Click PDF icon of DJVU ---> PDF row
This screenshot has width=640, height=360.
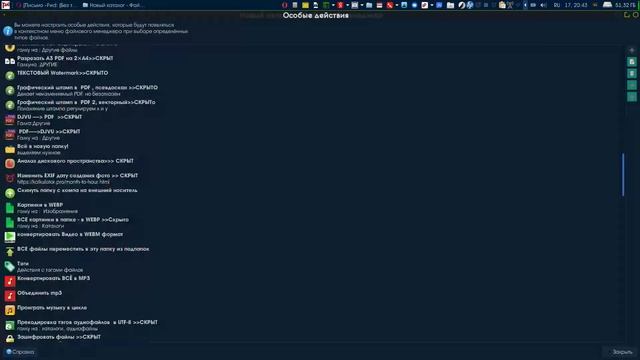coord(10,120)
